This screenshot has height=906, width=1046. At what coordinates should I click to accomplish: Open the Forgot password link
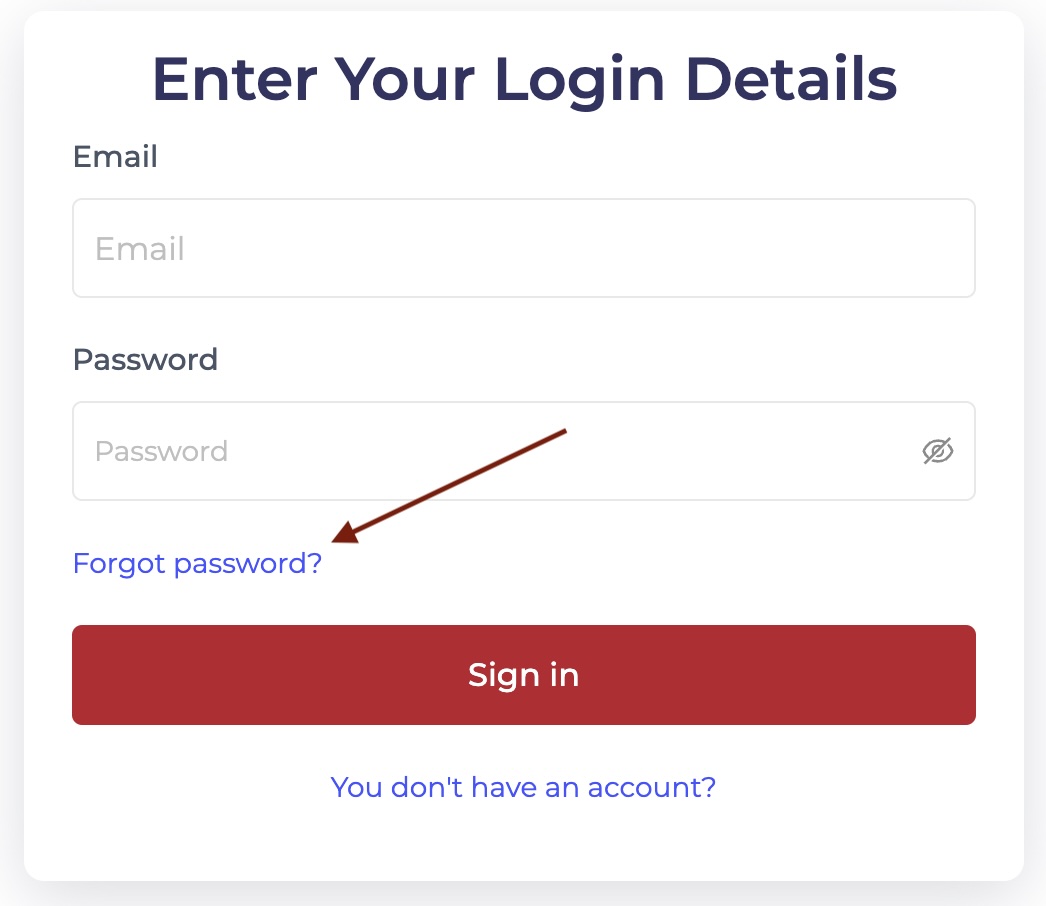[x=197, y=564]
